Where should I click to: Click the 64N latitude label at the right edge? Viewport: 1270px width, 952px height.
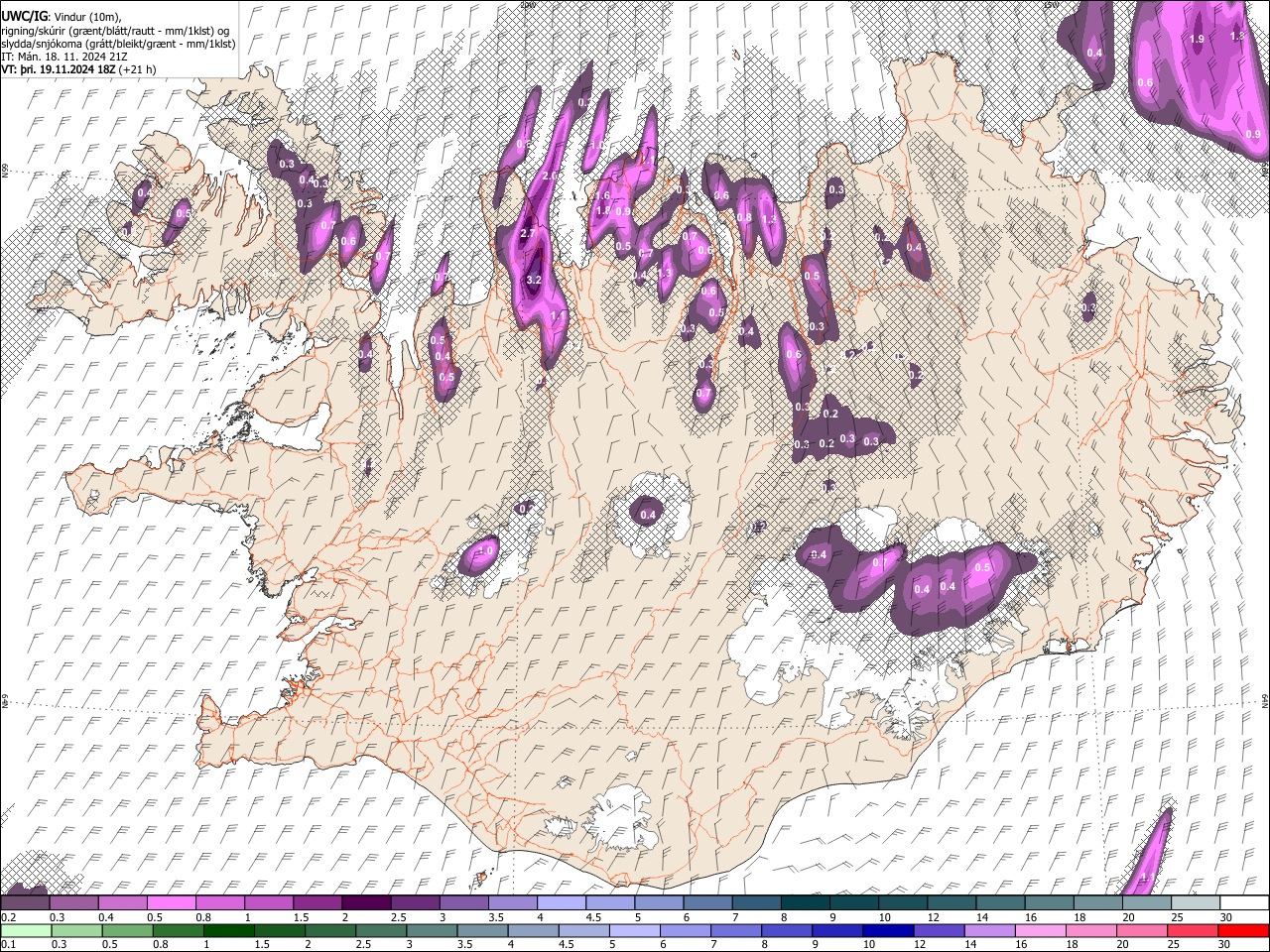coord(1265,700)
